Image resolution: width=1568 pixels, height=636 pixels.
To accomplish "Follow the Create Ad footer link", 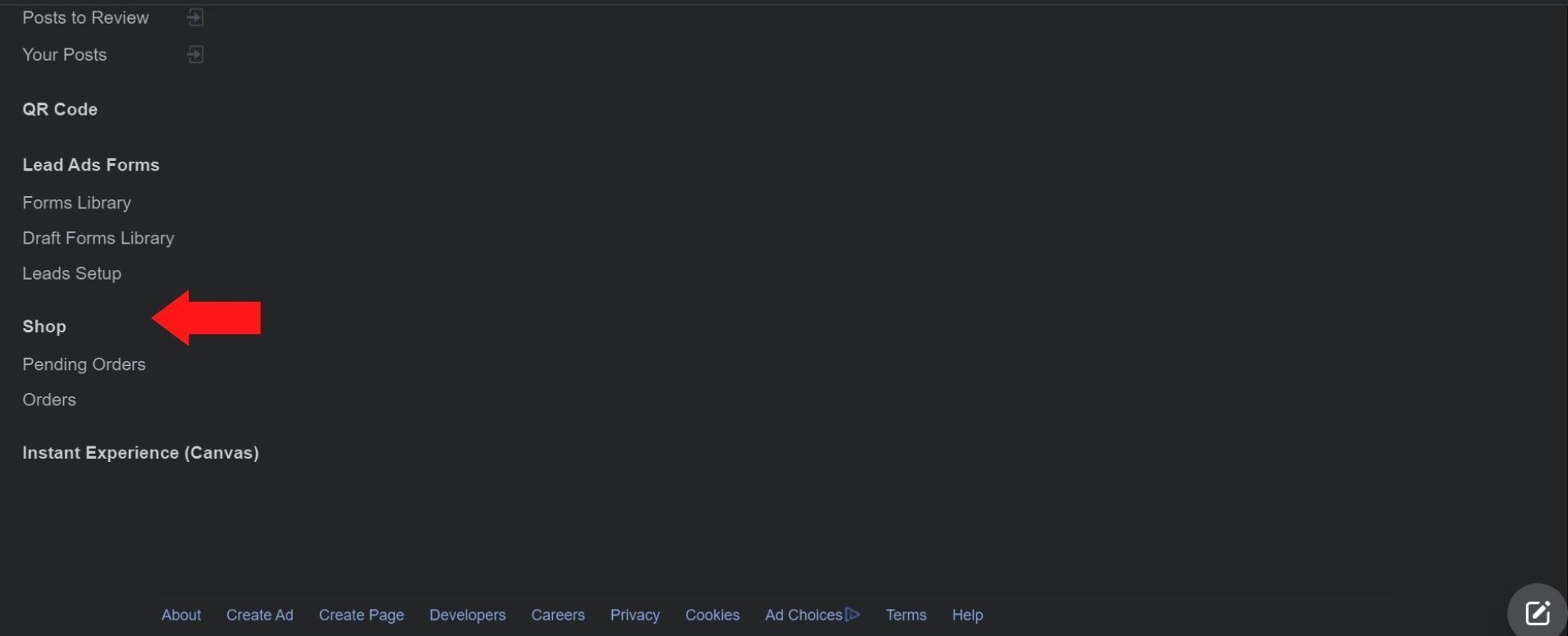I will pyautogui.click(x=259, y=615).
